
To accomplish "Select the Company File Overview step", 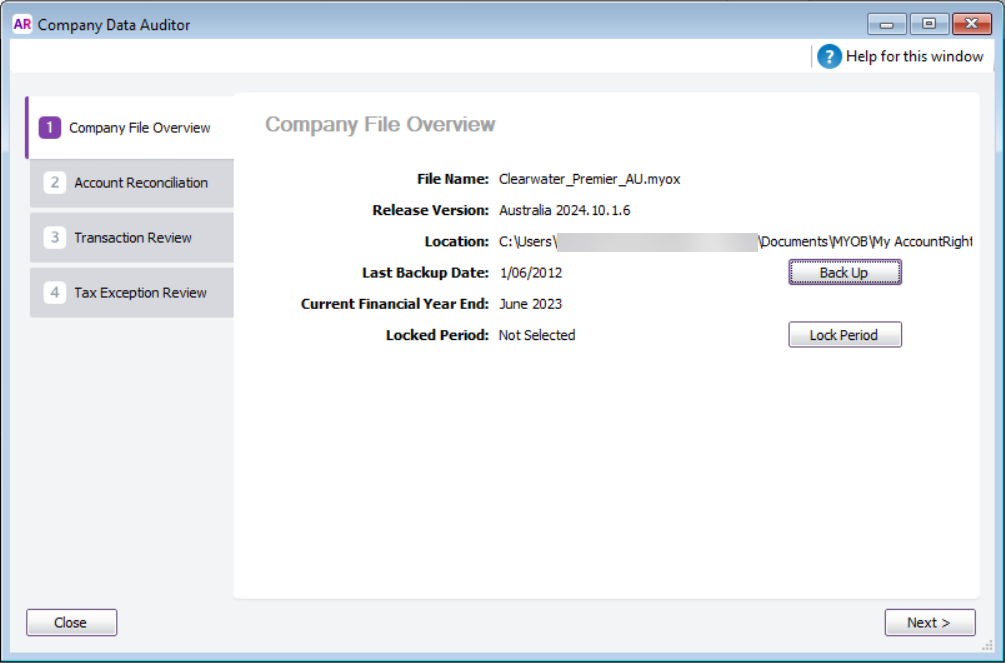I will coord(131,128).
